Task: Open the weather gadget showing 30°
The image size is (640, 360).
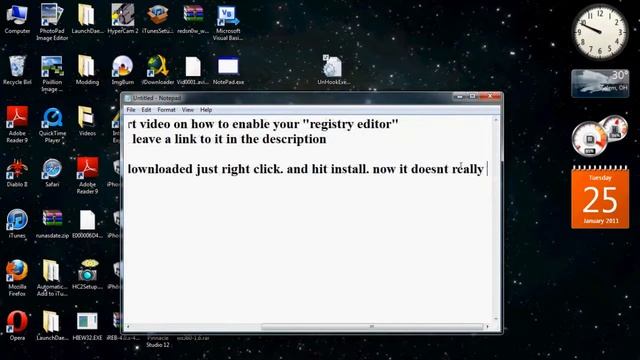Action: pos(600,83)
